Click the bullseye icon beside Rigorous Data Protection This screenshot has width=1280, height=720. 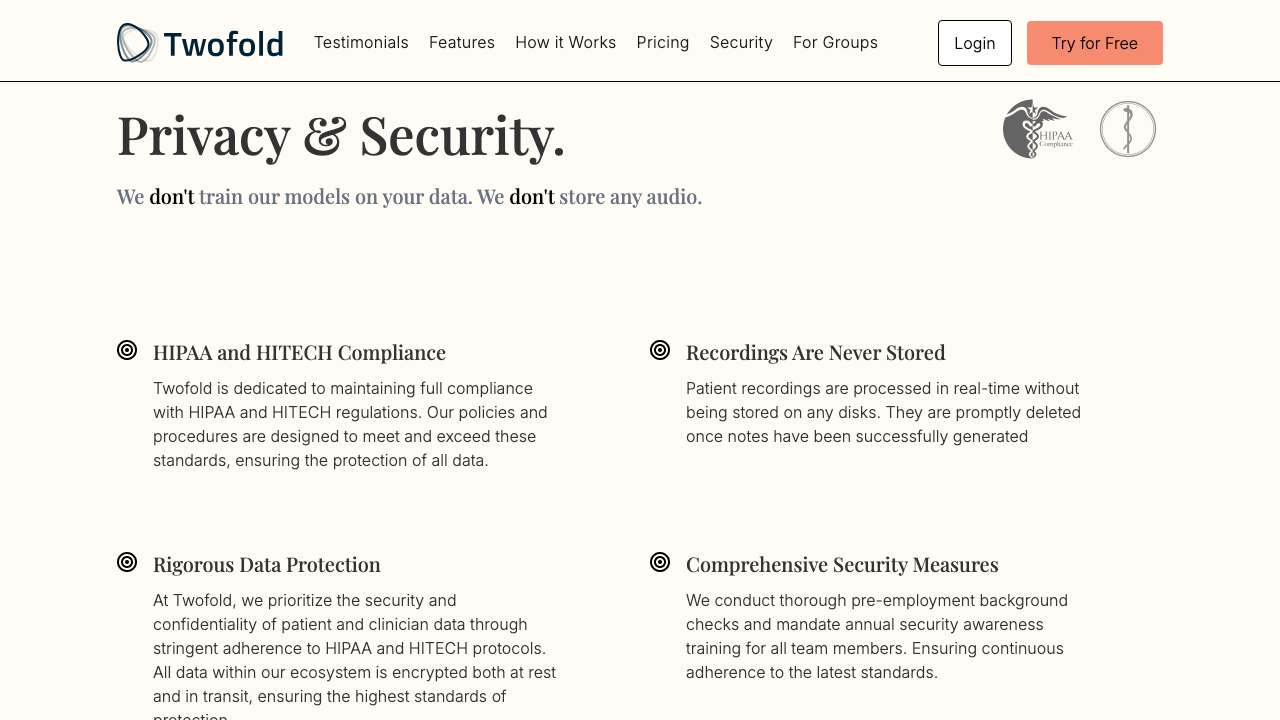point(126,561)
